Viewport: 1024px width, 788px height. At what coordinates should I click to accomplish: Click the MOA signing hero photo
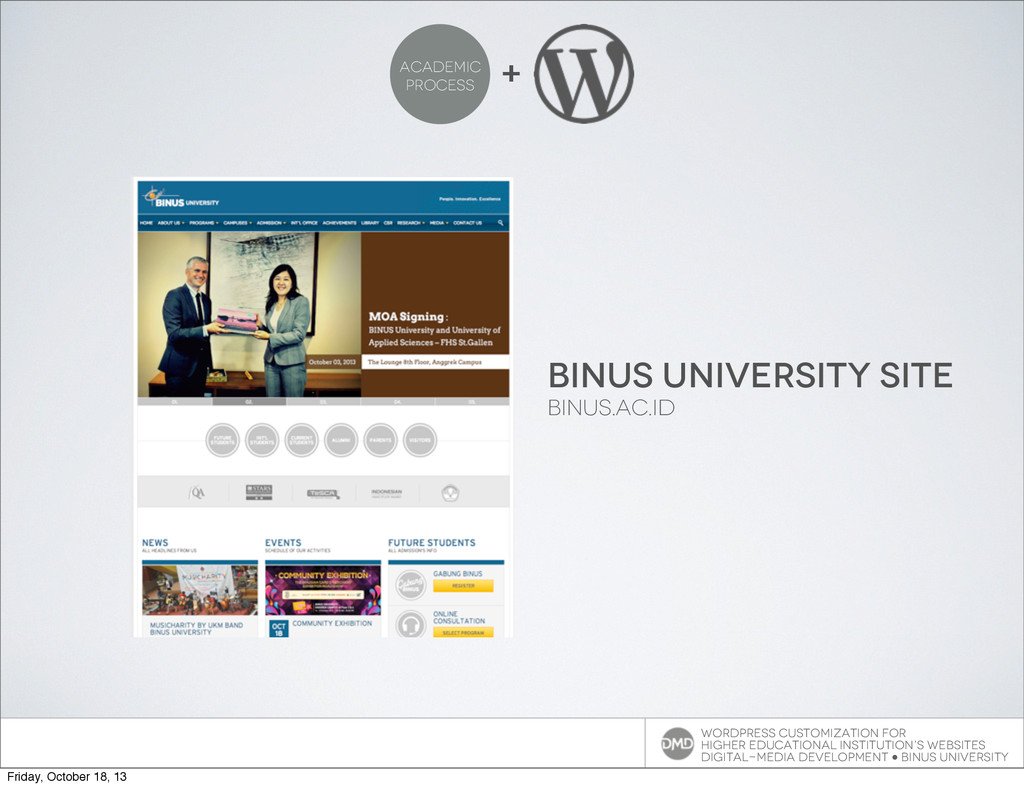pos(249,315)
